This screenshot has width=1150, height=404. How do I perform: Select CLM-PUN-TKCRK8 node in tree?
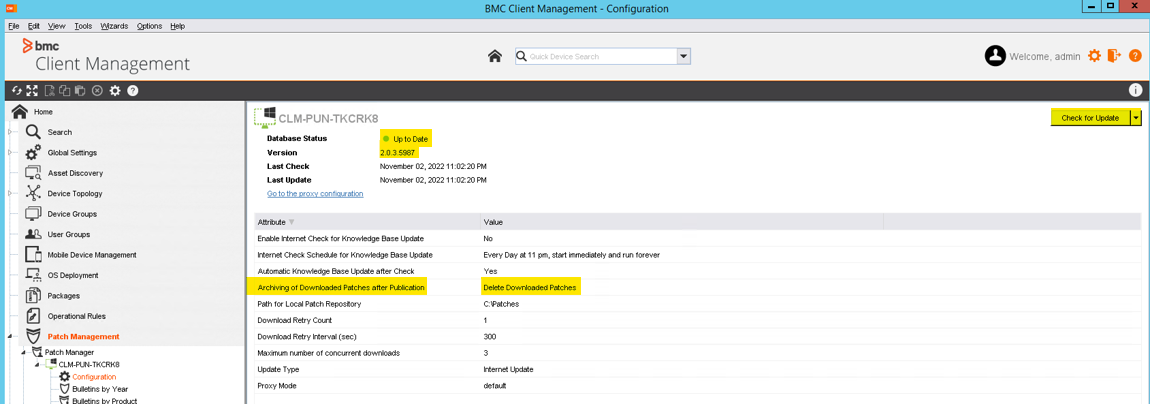tap(89, 364)
